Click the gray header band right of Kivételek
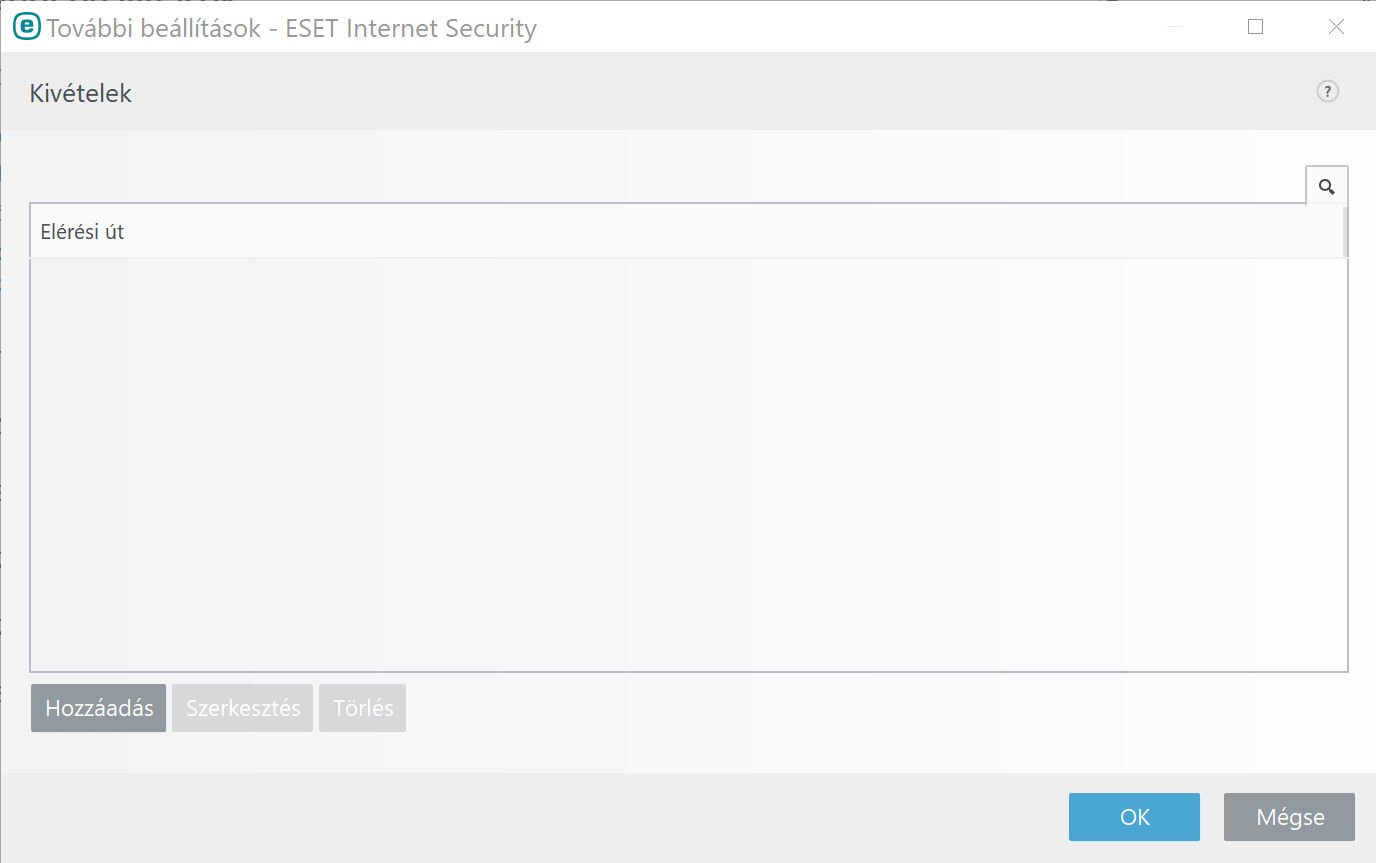Viewport: 1376px width, 863px height. [x=720, y=92]
